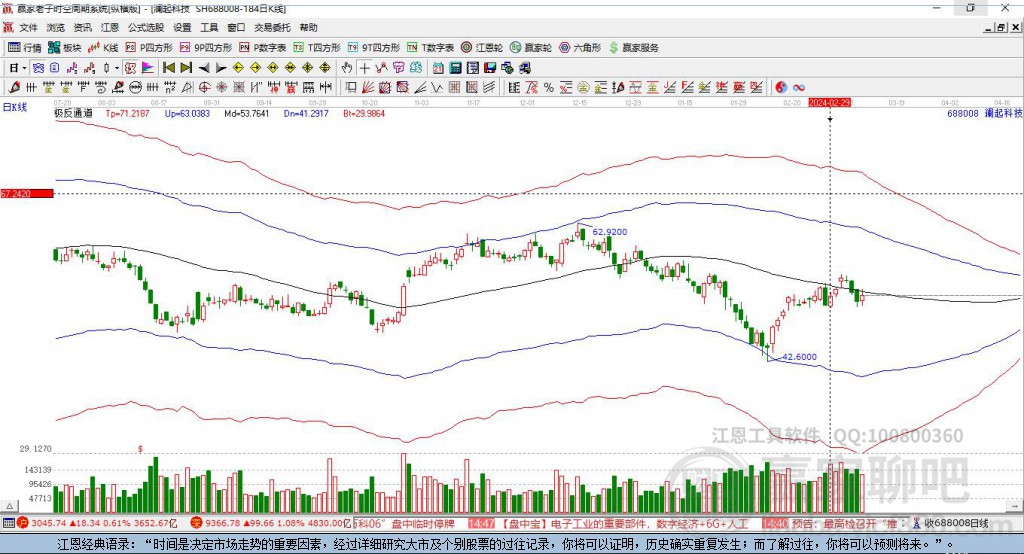The image size is (1024, 554).
Task: Select the zigzag wave line tool
Action: coord(436,88)
